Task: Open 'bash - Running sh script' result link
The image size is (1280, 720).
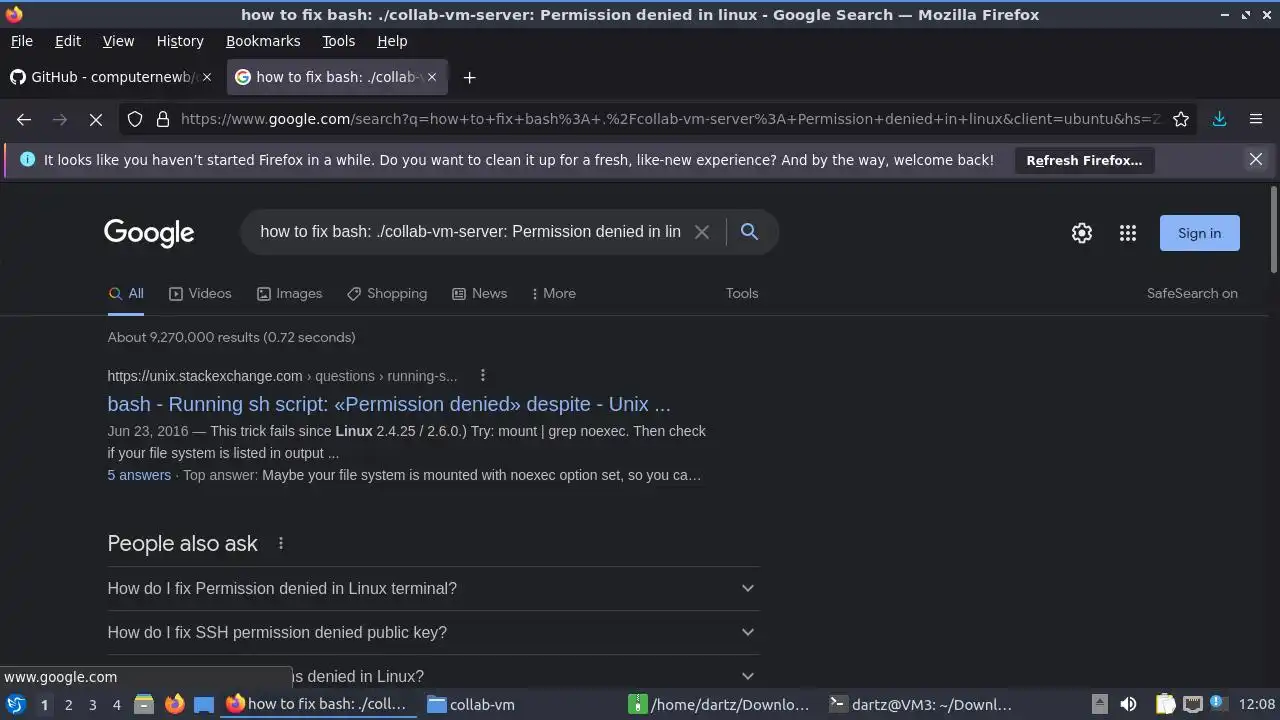Action: 389,404
